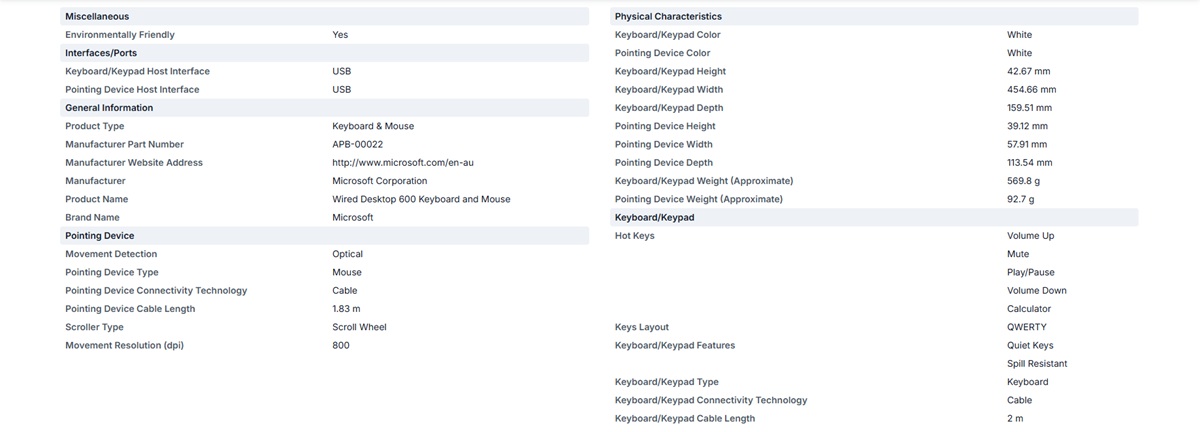Image resolution: width=1200 pixels, height=432 pixels.
Task: Select the Wired Desktop 600 product name
Action: tap(421, 199)
